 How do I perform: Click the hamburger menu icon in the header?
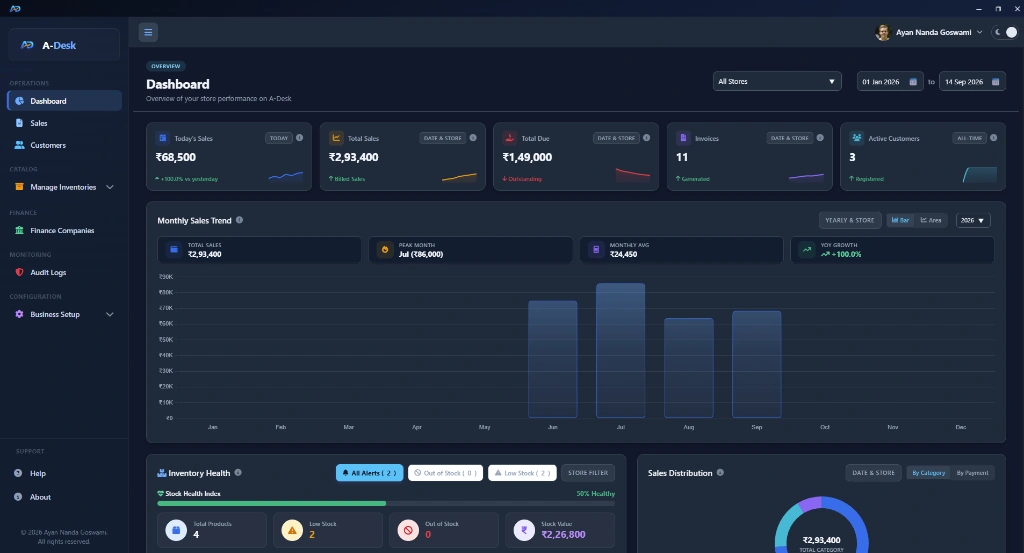pyautogui.click(x=148, y=32)
